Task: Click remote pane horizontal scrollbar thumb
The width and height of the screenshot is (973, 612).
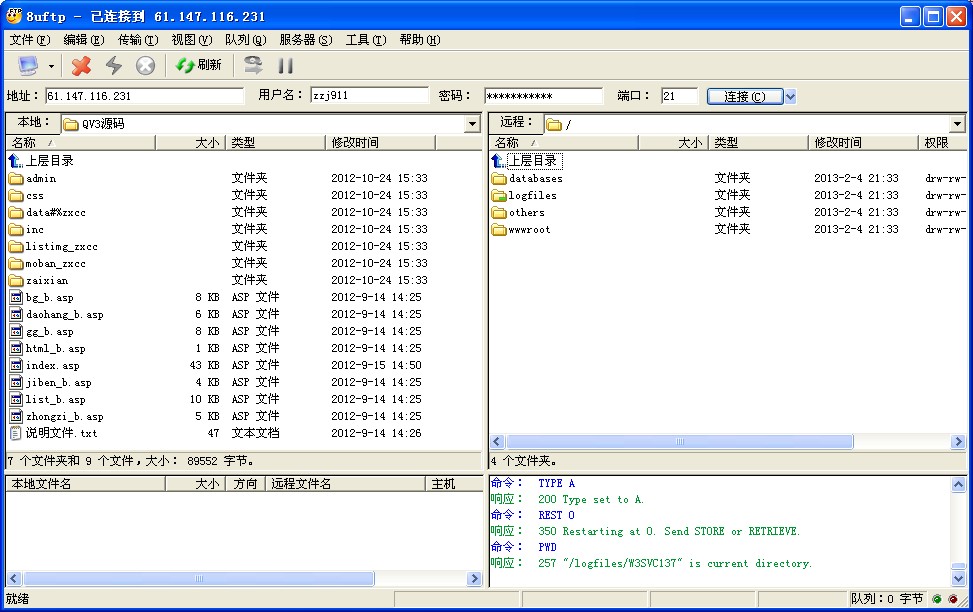Action: (x=679, y=441)
